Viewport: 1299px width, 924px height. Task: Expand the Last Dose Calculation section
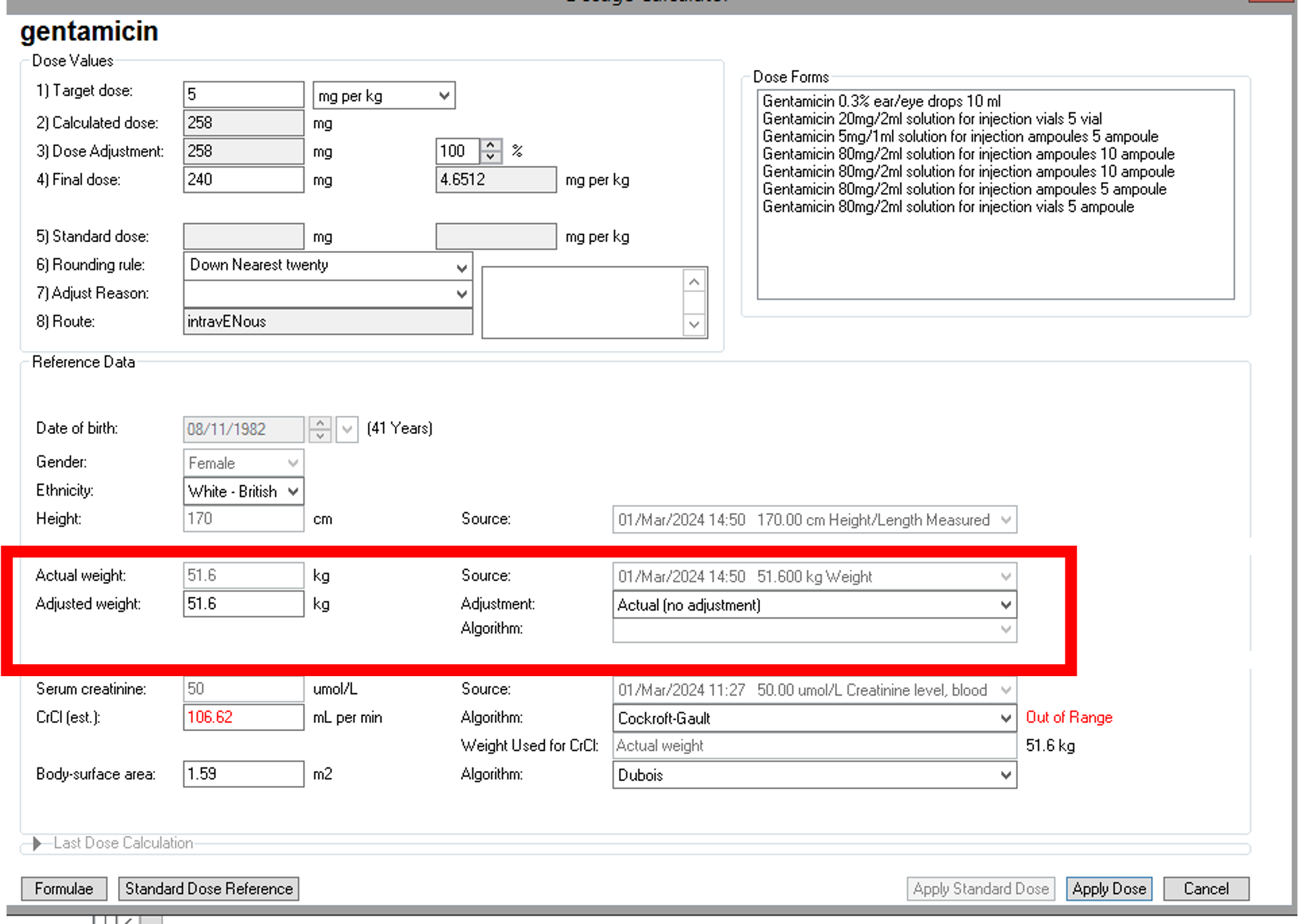(37, 843)
